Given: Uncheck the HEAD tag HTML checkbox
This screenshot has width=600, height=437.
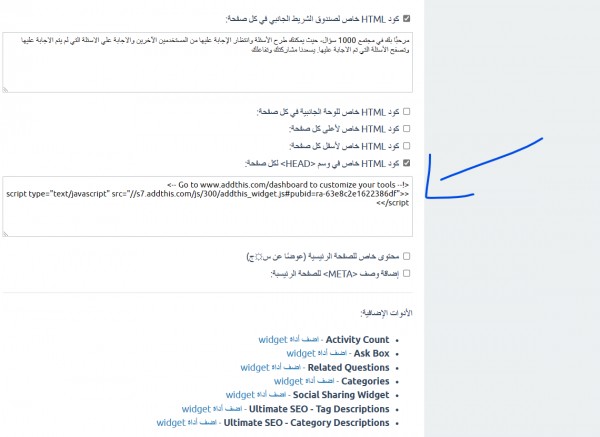Looking at the screenshot, I should pos(405,161).
